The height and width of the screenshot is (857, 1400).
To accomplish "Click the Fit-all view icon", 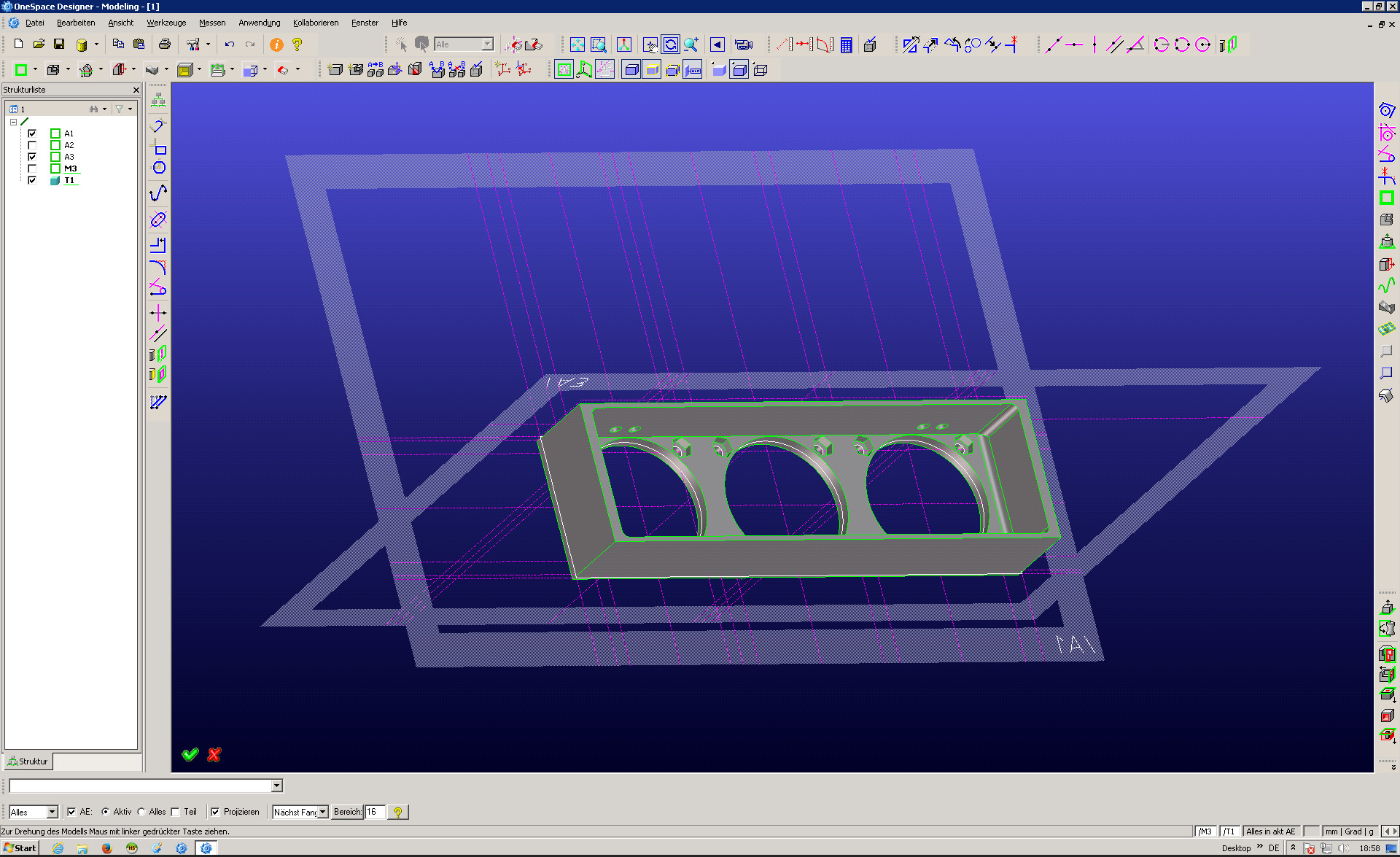I will [577, 44].
